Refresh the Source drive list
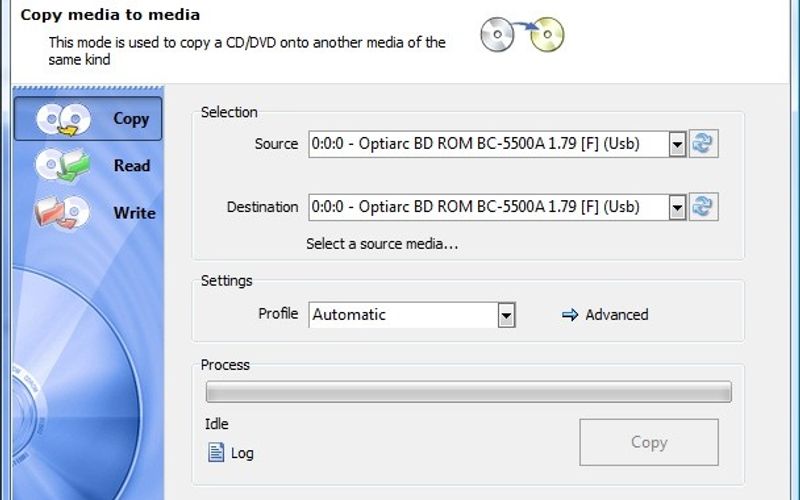 704,144
